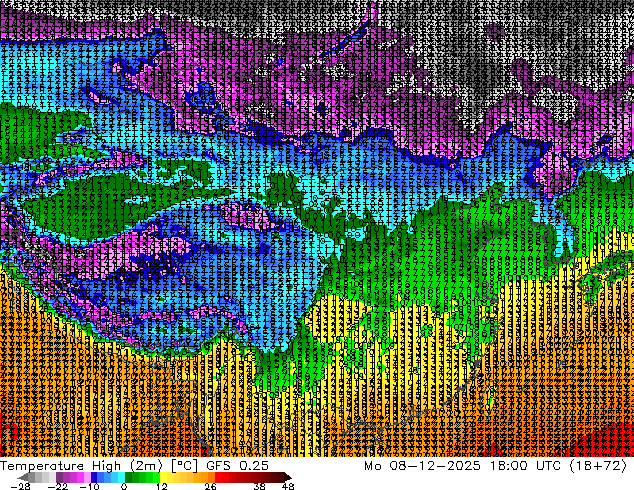Screen dimensions: 634x490
Task: Click the dark green legend swatch right of 0
Action: pos(129,477)
